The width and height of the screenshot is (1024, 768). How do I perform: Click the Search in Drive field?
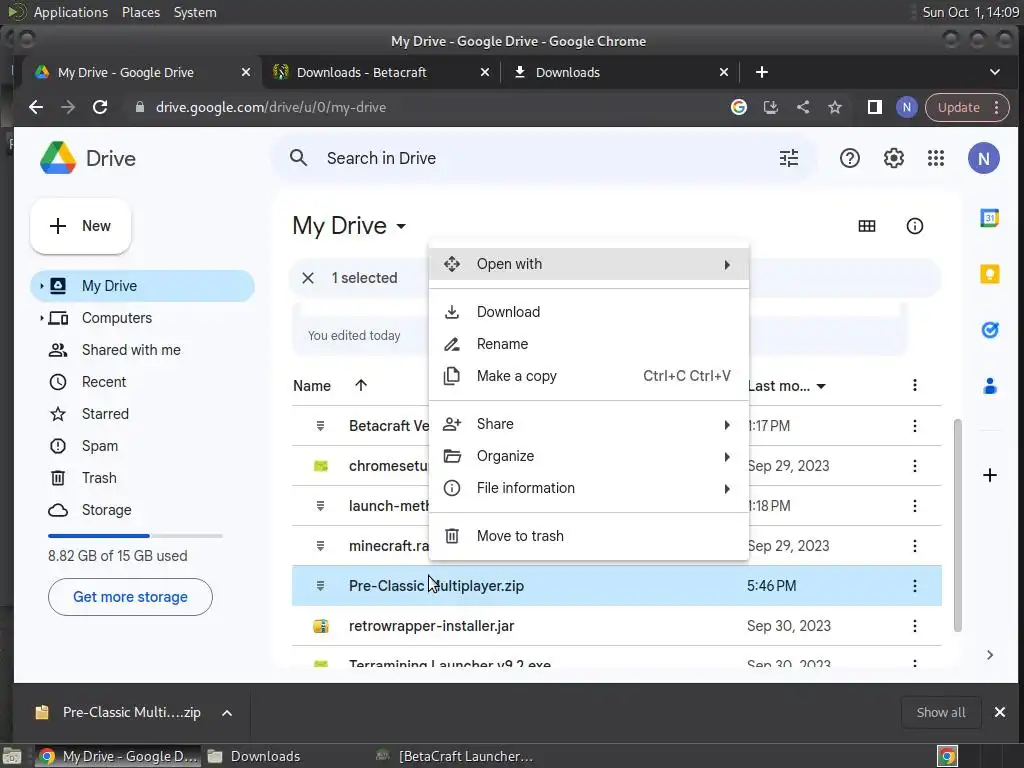pos(544,158)
